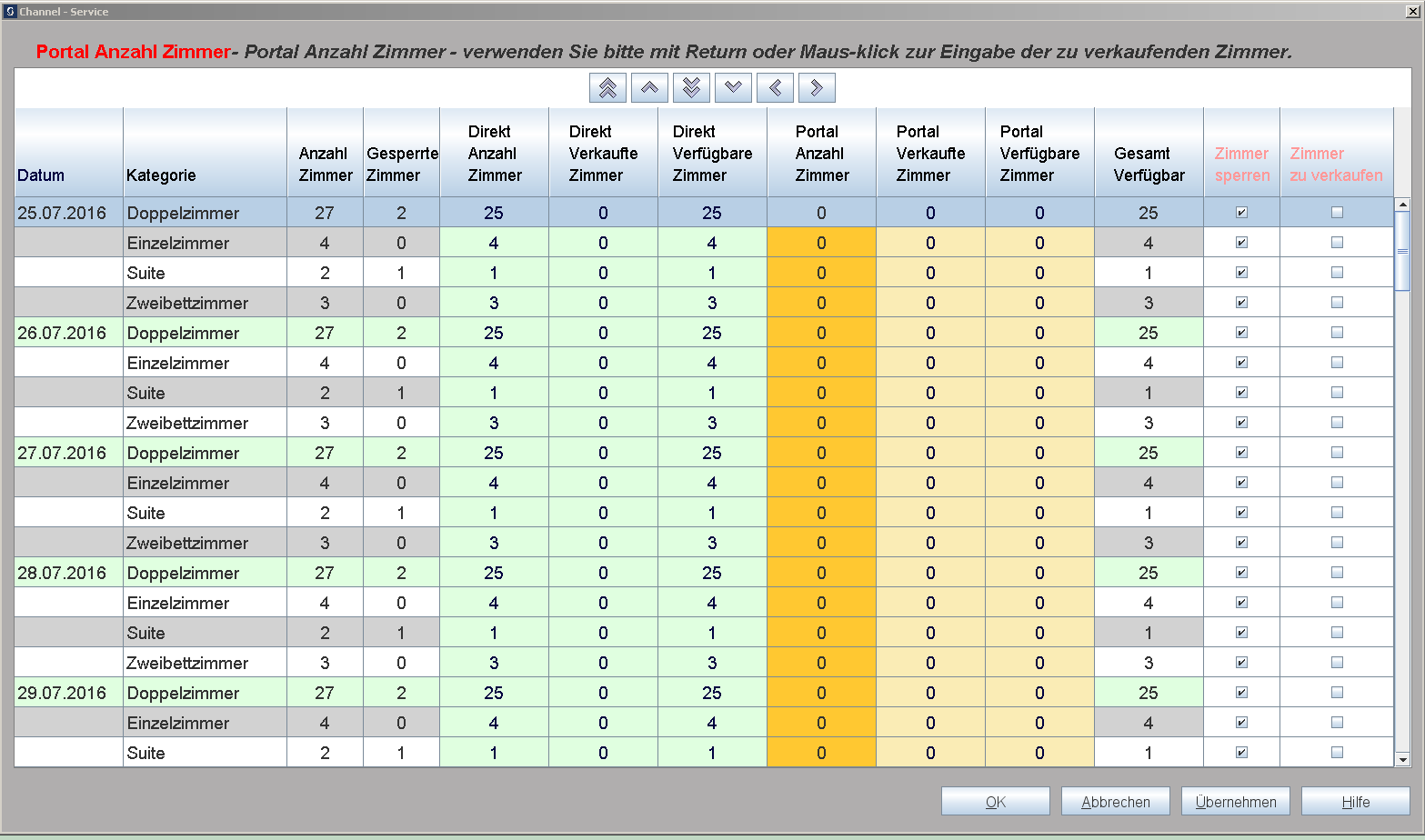Select Doppelzimmer category in 25.07.2016 row
The image size is (1425, 840).
pyautogui.click(x=205, y=213)
